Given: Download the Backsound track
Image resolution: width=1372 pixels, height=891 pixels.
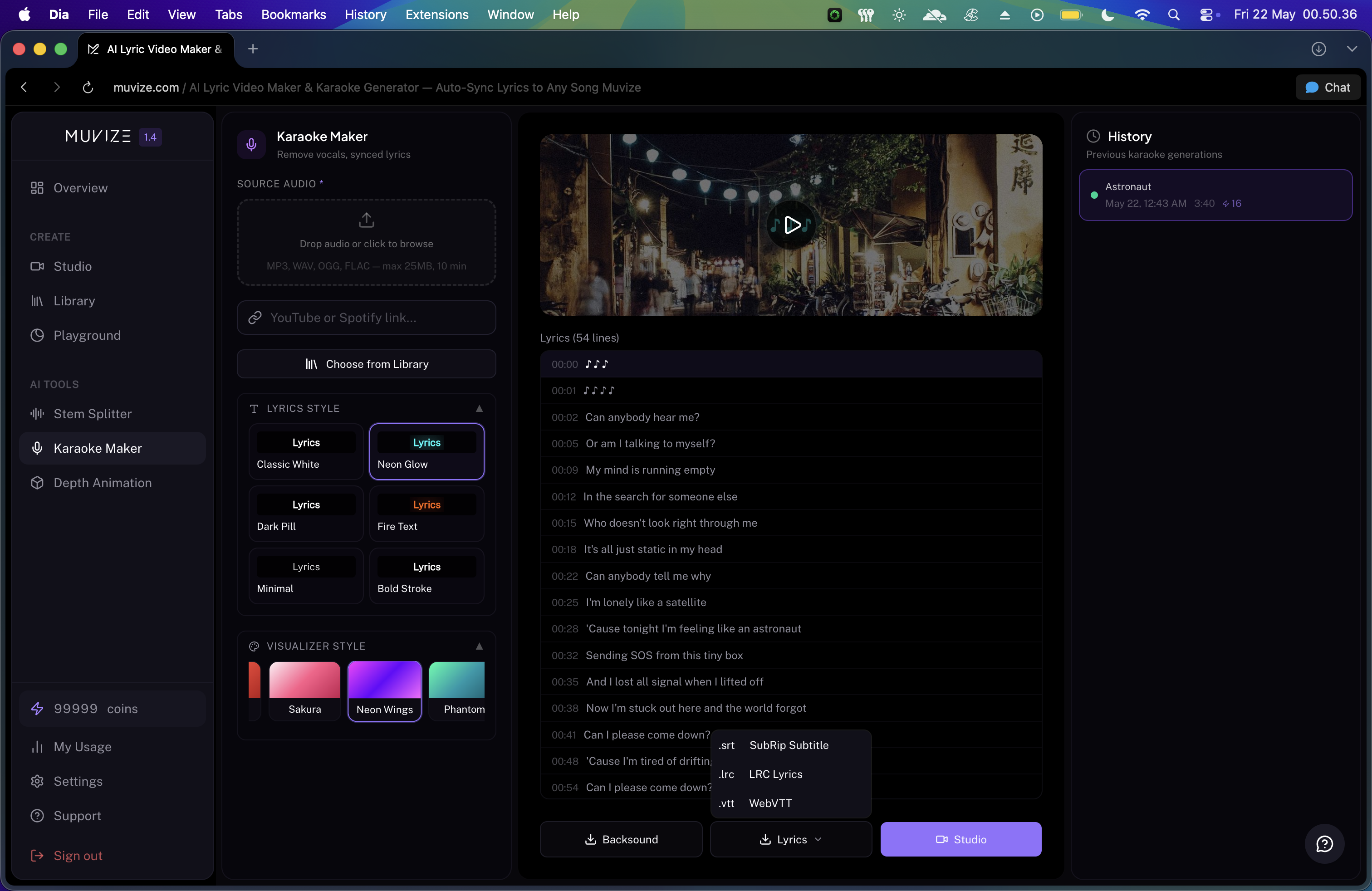Looking at the screenshot, I should (x=621, y=840).
